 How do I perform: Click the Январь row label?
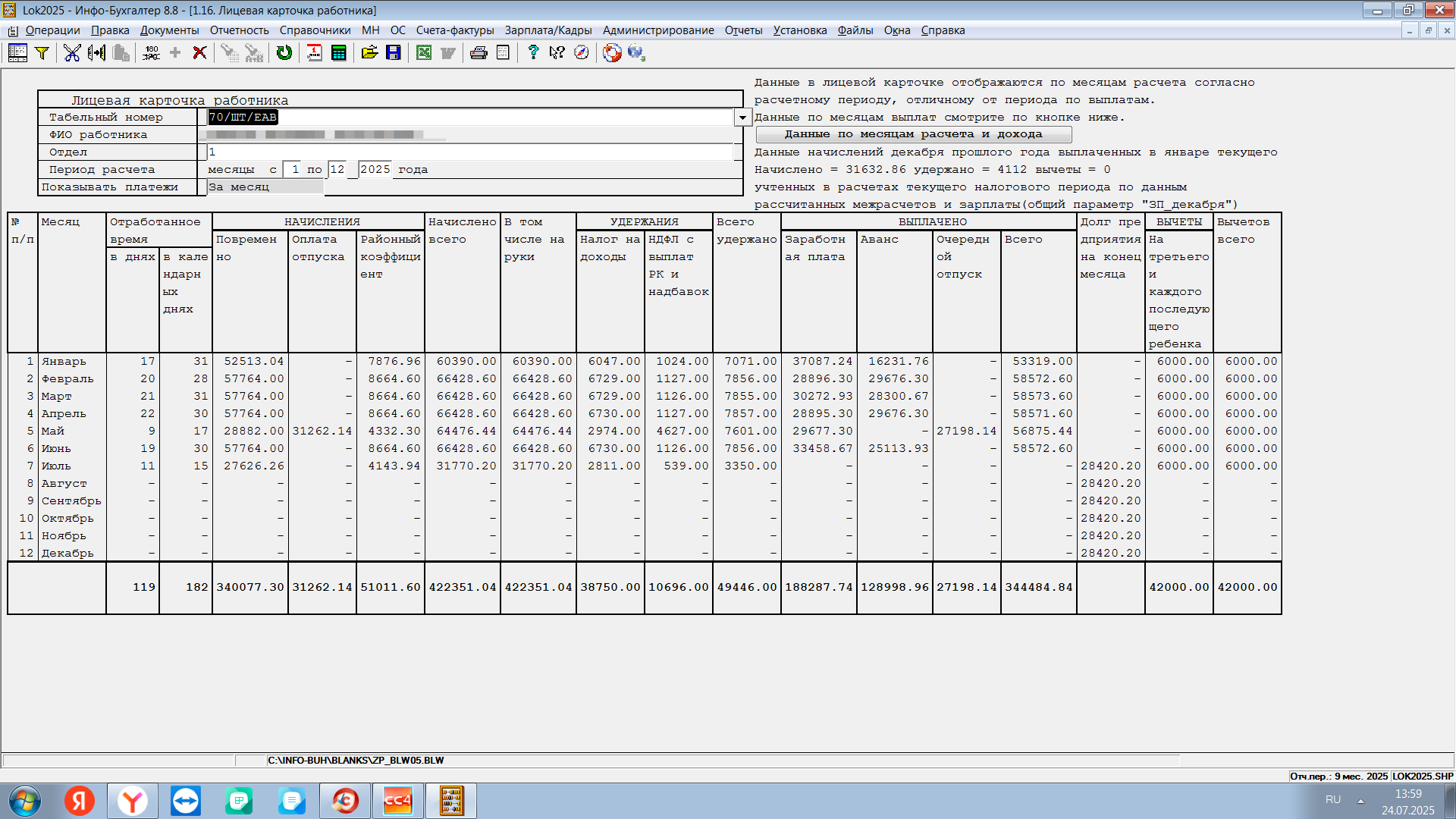click(64, 361)
